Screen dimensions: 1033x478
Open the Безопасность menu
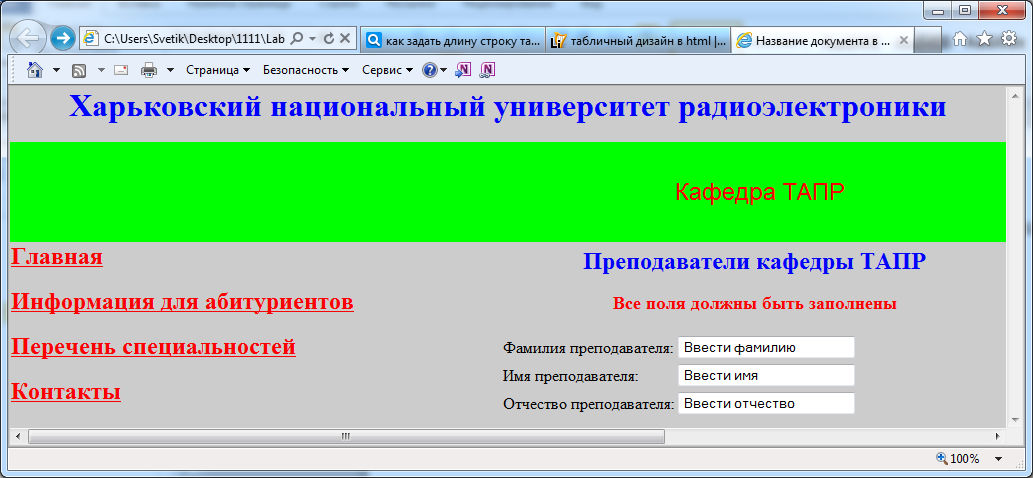(306, 70)
